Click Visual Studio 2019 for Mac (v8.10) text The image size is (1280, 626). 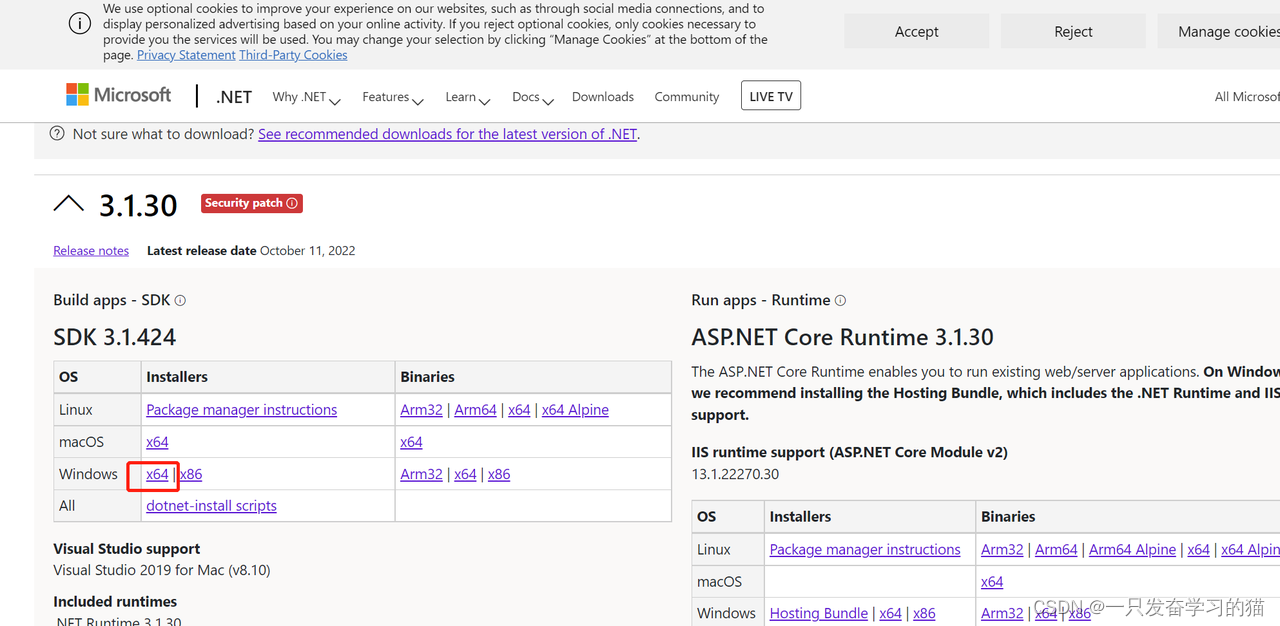coord(162,570)
